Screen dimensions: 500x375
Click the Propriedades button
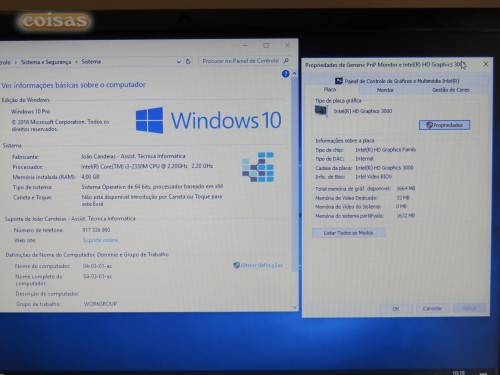pyautogui.click(x=444, y=125)
